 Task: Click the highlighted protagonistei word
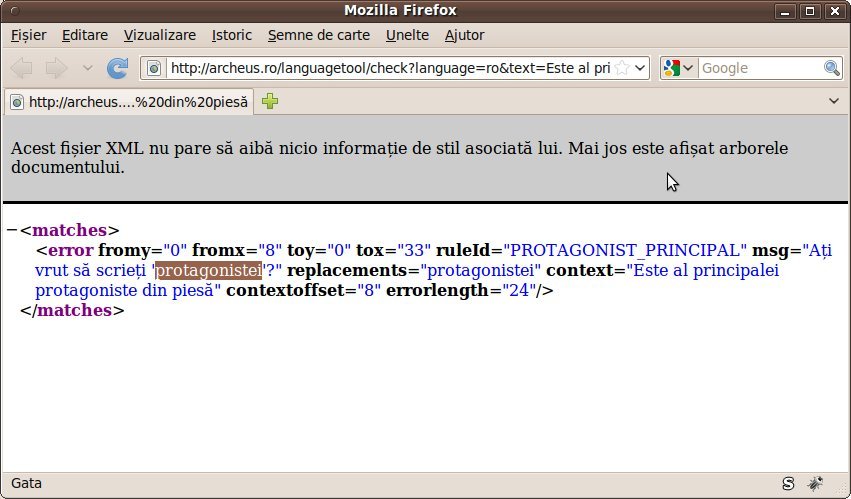click(x=209, y=270)
